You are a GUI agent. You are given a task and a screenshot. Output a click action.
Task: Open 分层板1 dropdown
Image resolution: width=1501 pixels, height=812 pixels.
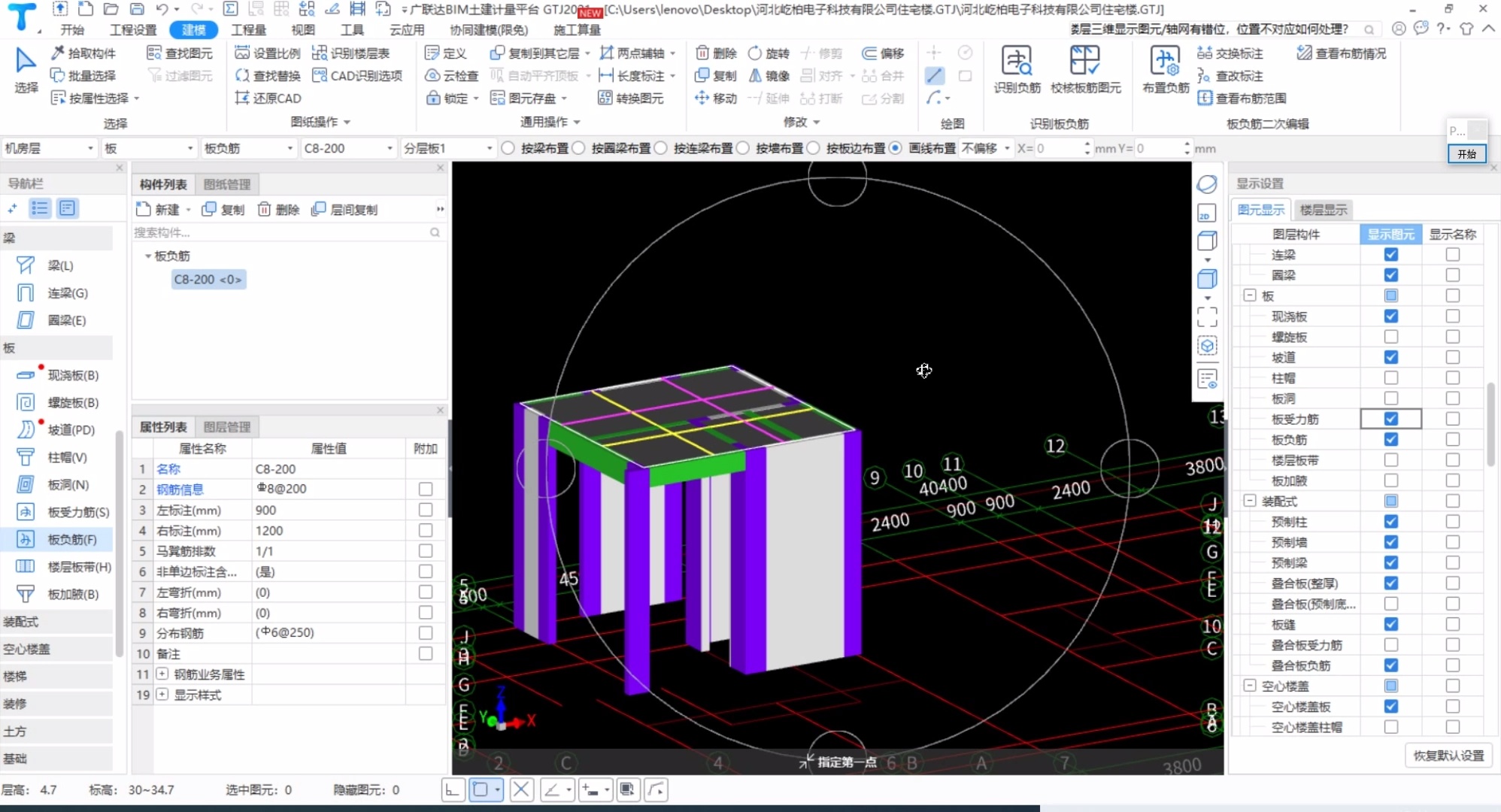click(447, 148)
